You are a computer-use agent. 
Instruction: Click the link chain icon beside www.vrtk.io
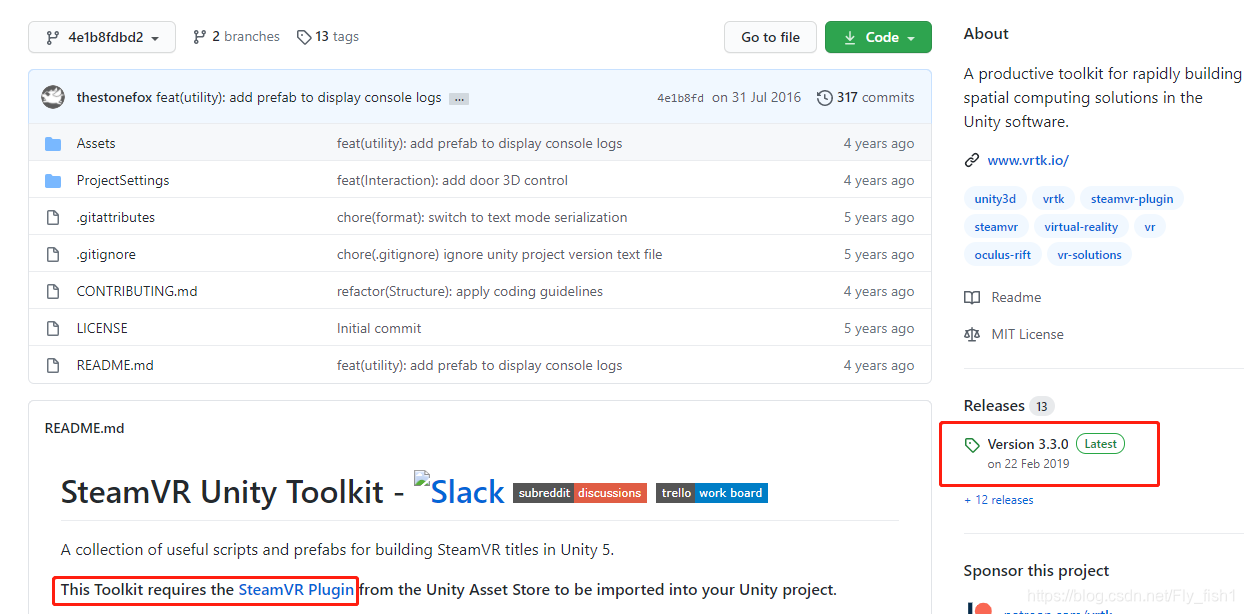[x=972, y=160]
